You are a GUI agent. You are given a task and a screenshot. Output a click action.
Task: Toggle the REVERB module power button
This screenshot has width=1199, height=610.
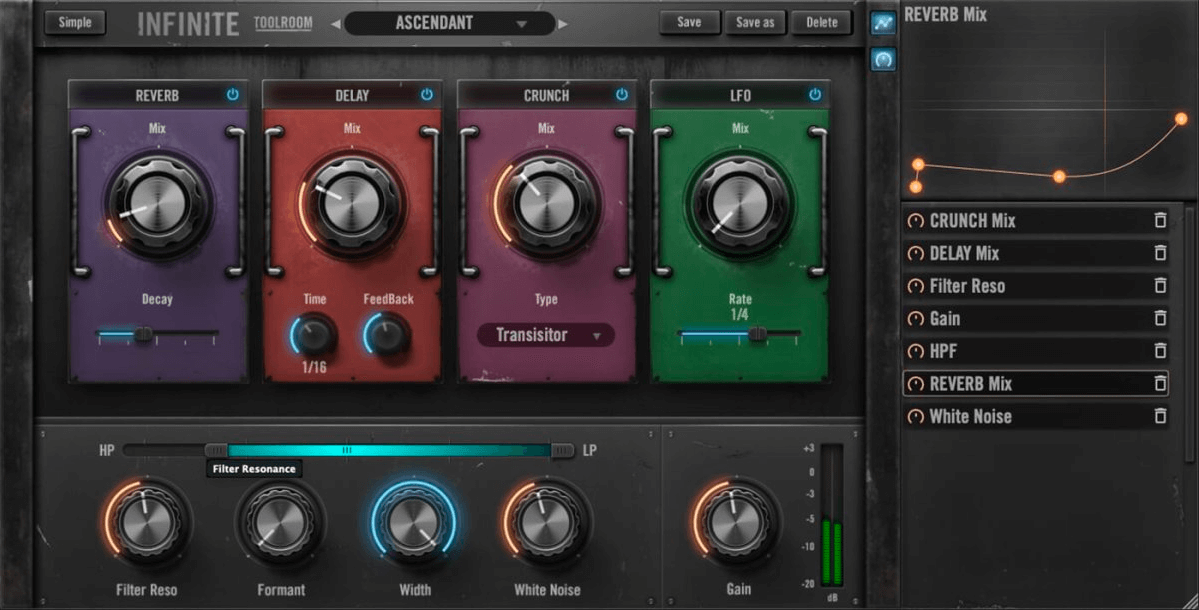(233, 95)
